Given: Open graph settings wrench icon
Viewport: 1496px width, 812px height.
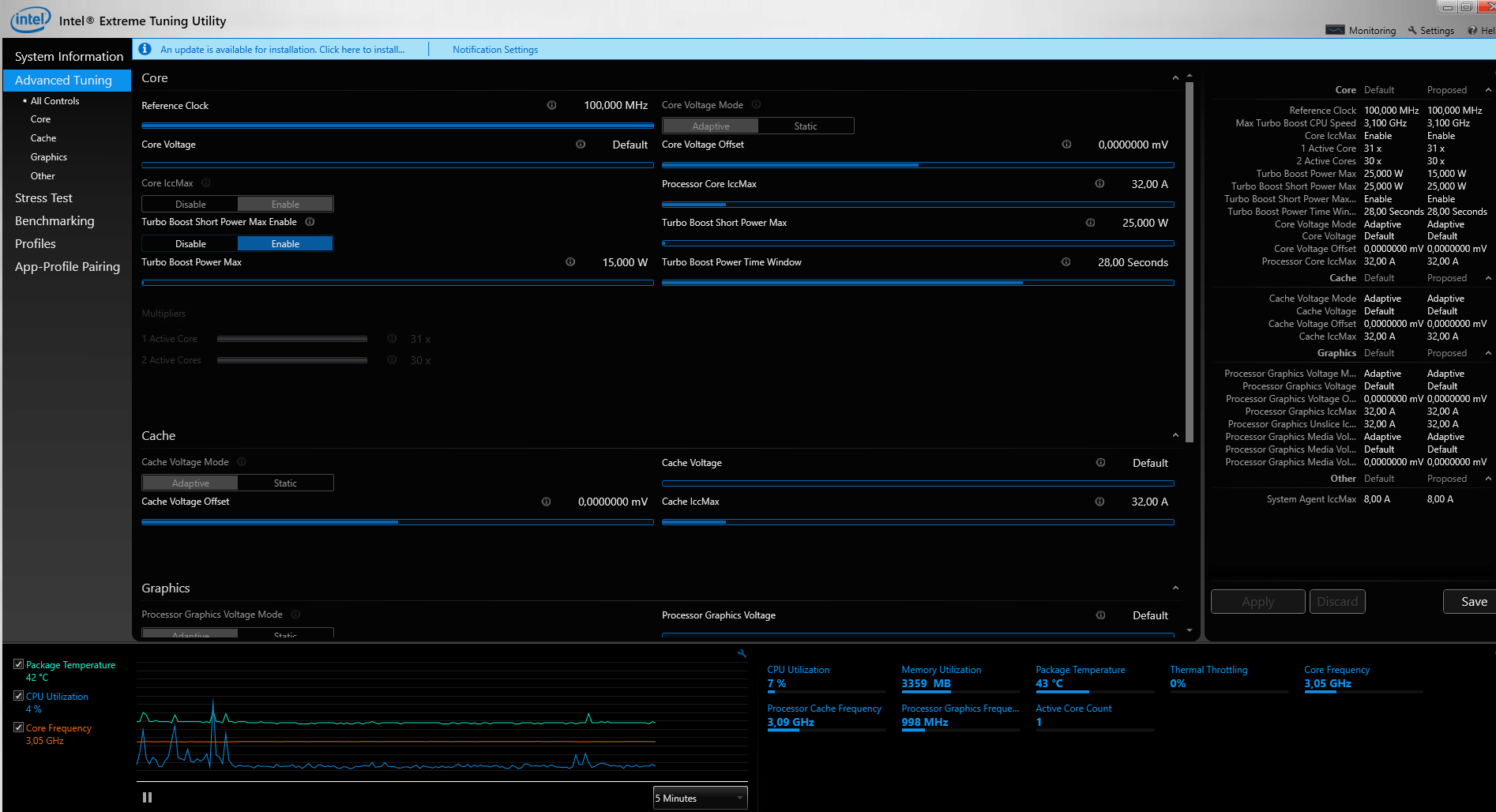Looking at the screenshot, I should [741, 653].
